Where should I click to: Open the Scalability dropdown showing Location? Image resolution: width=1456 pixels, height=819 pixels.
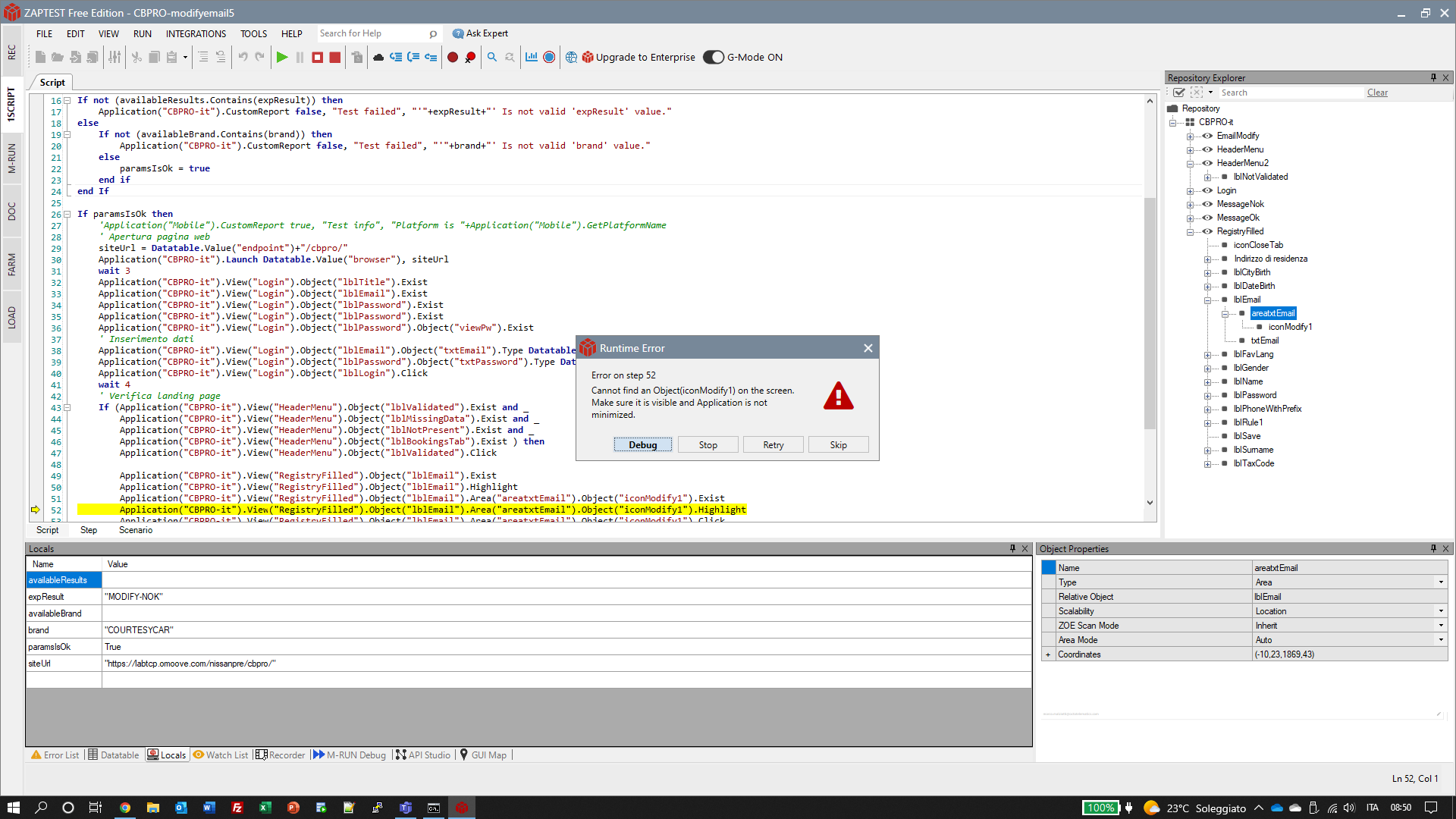[1441, 611]
